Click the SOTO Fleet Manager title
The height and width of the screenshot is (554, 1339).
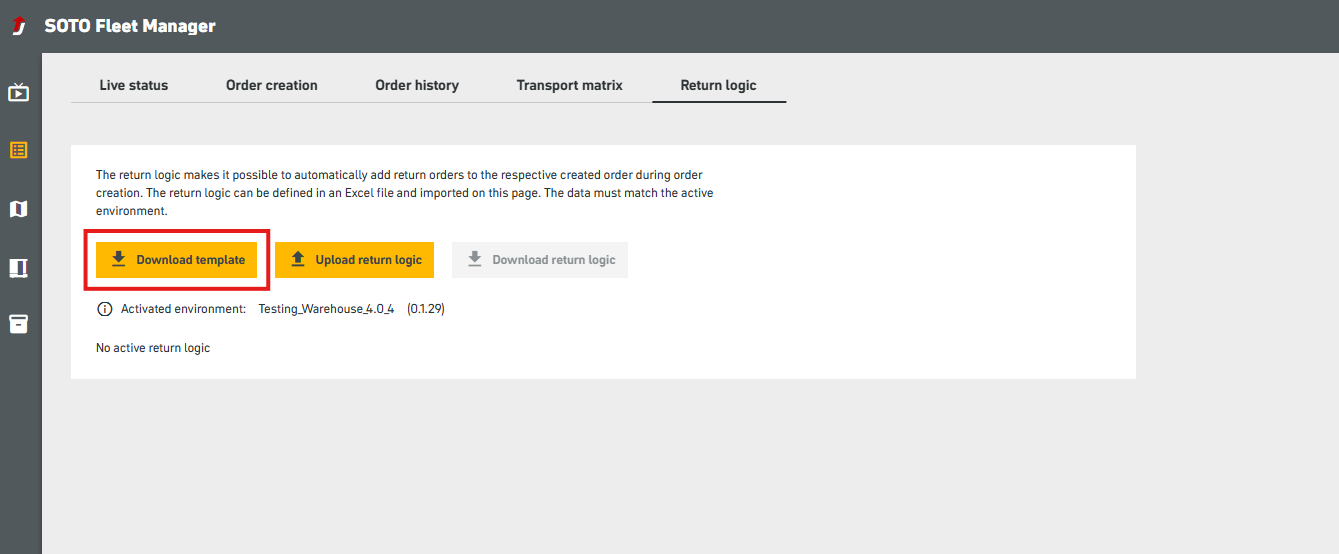[x=130, y=26]
